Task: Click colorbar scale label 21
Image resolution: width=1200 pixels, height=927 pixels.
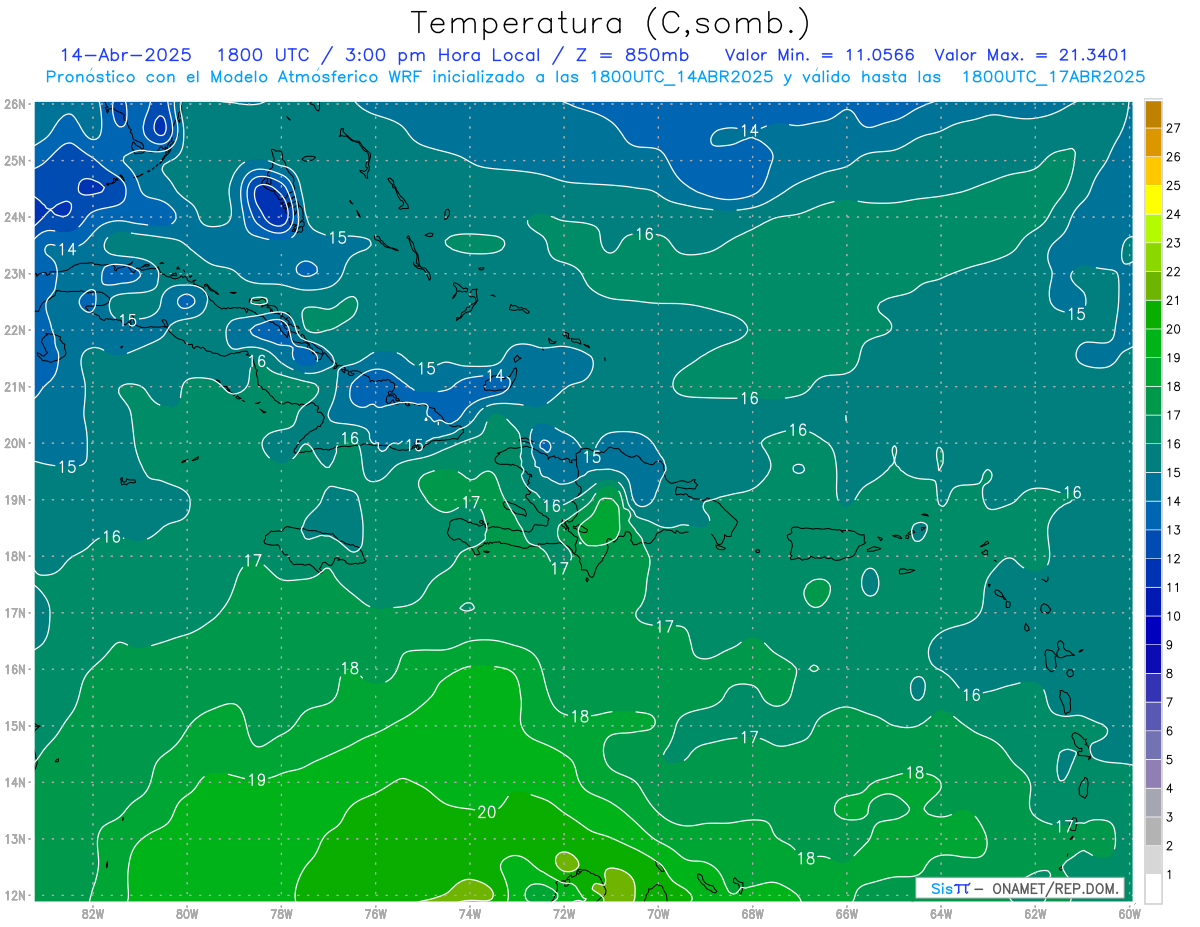Action: [1174, 300]
